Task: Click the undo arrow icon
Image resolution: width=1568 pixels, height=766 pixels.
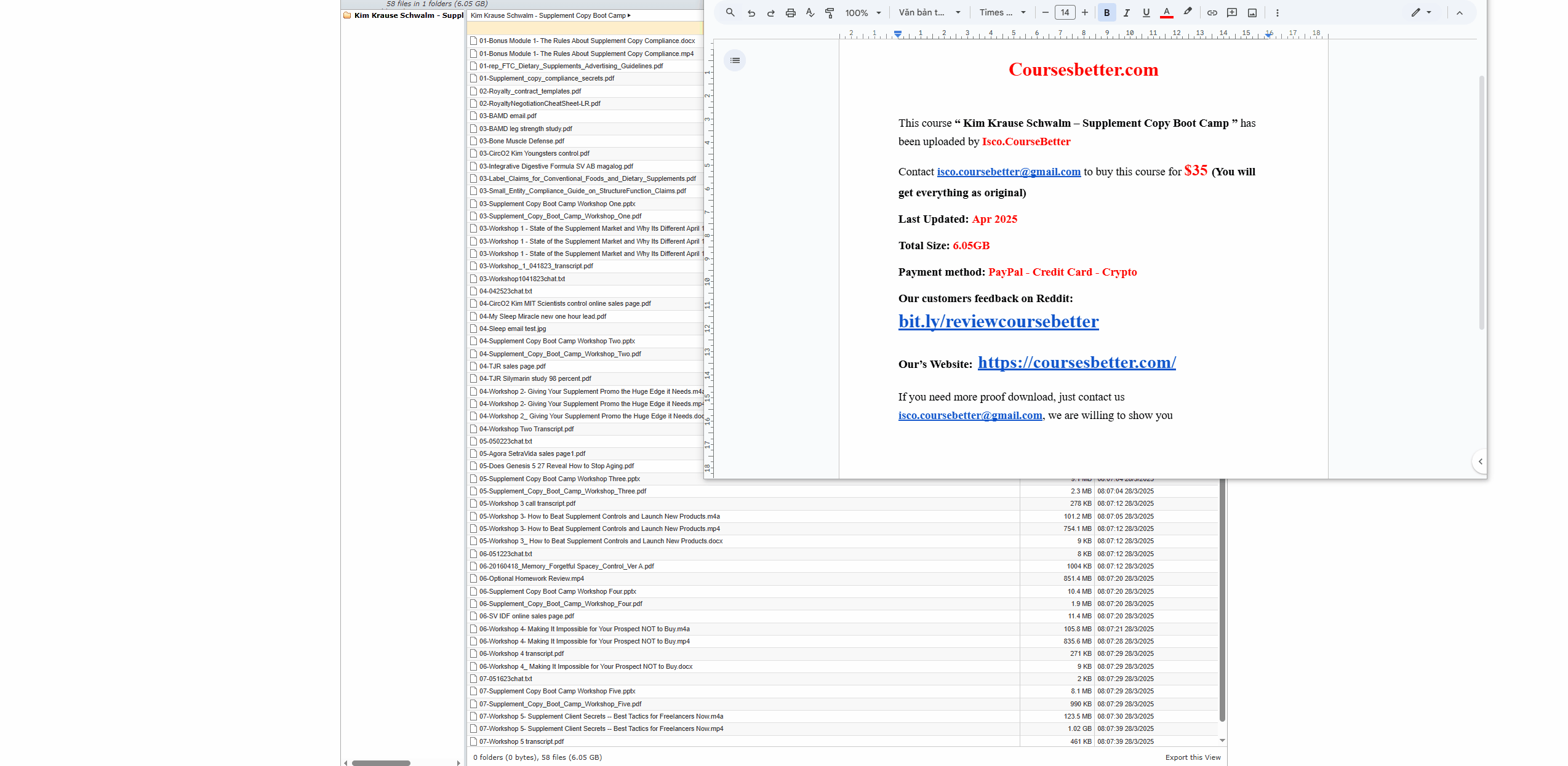Action: pyautogui.click(x=751, y=12)
